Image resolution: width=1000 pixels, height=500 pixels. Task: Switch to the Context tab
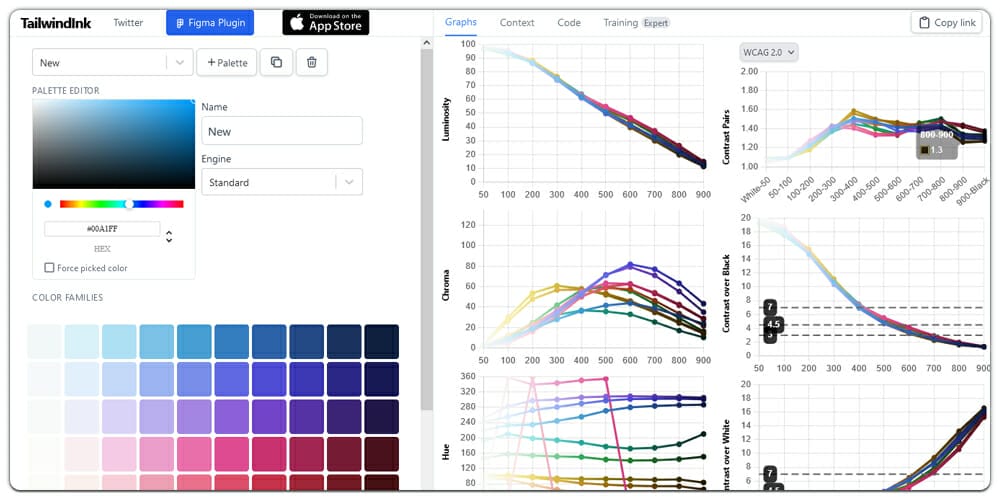pyautogui.click(x=517, y=23)
